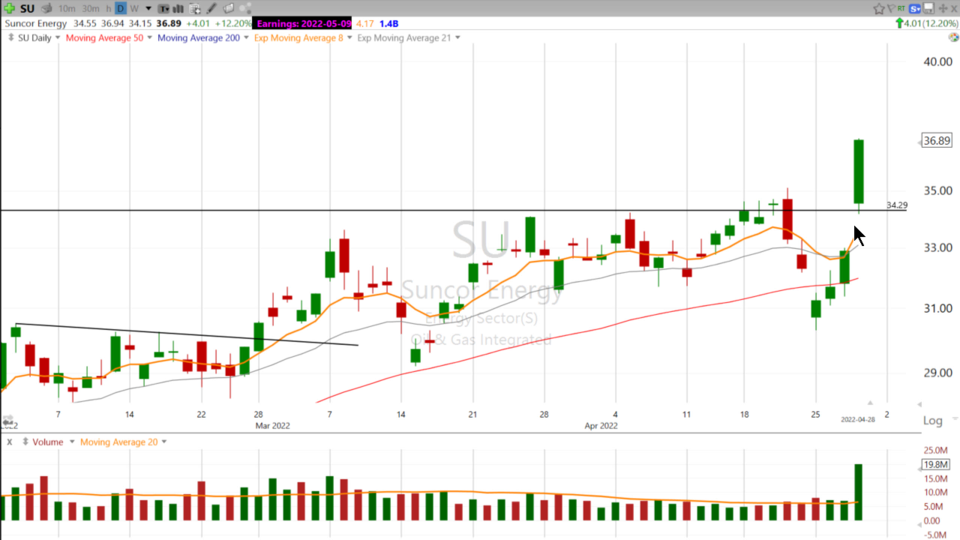Open the Exp Moving Average 8 dropdown
Viewport: 960px width, 540px height.
[x=350, y=38]
